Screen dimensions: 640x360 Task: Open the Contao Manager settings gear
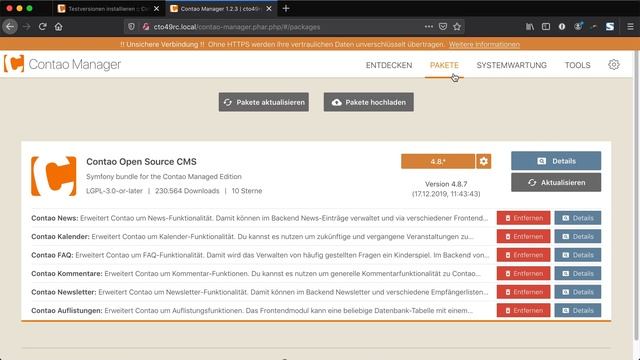[613, 64]
